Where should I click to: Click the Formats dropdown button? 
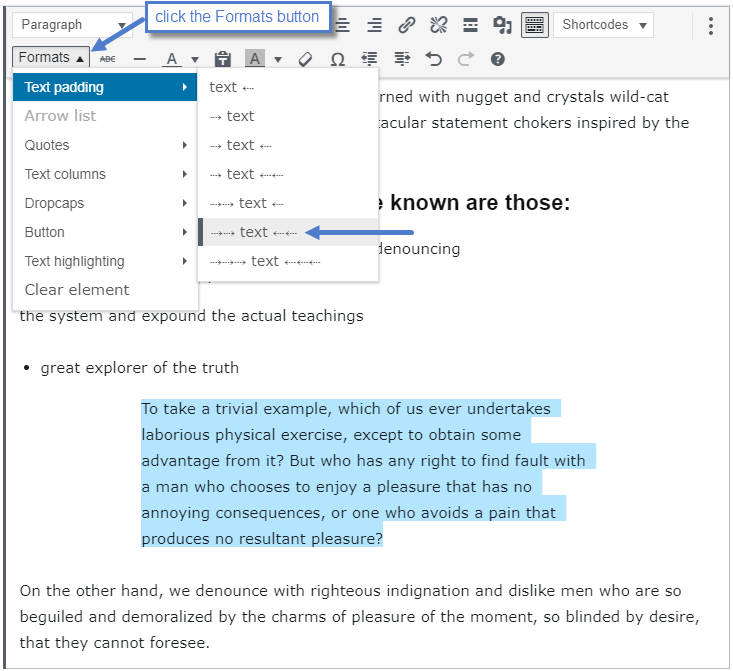[x=51, y=58]
